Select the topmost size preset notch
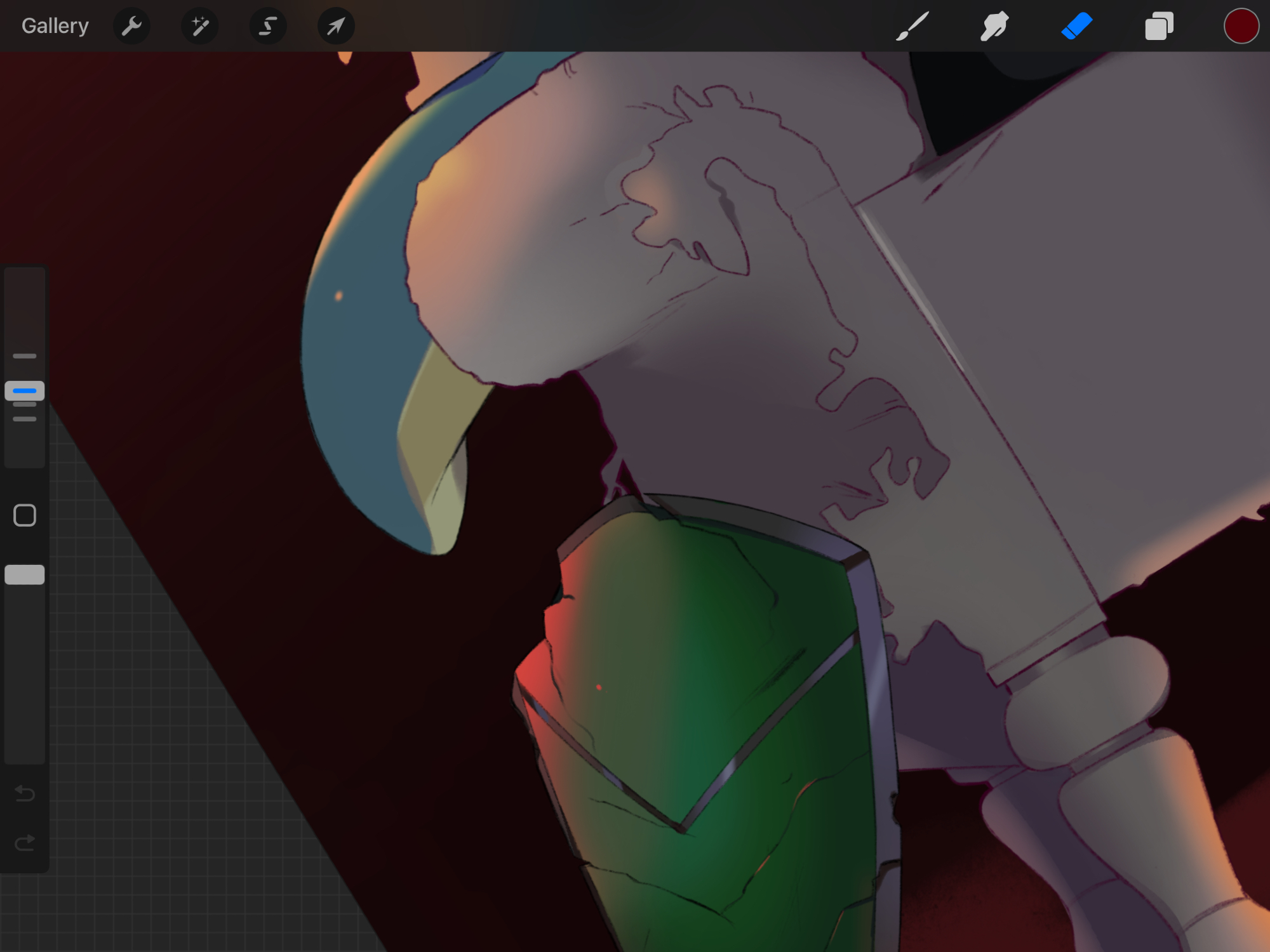The width and height of the screenshot is (1270, 952). [x=25, y=356]
